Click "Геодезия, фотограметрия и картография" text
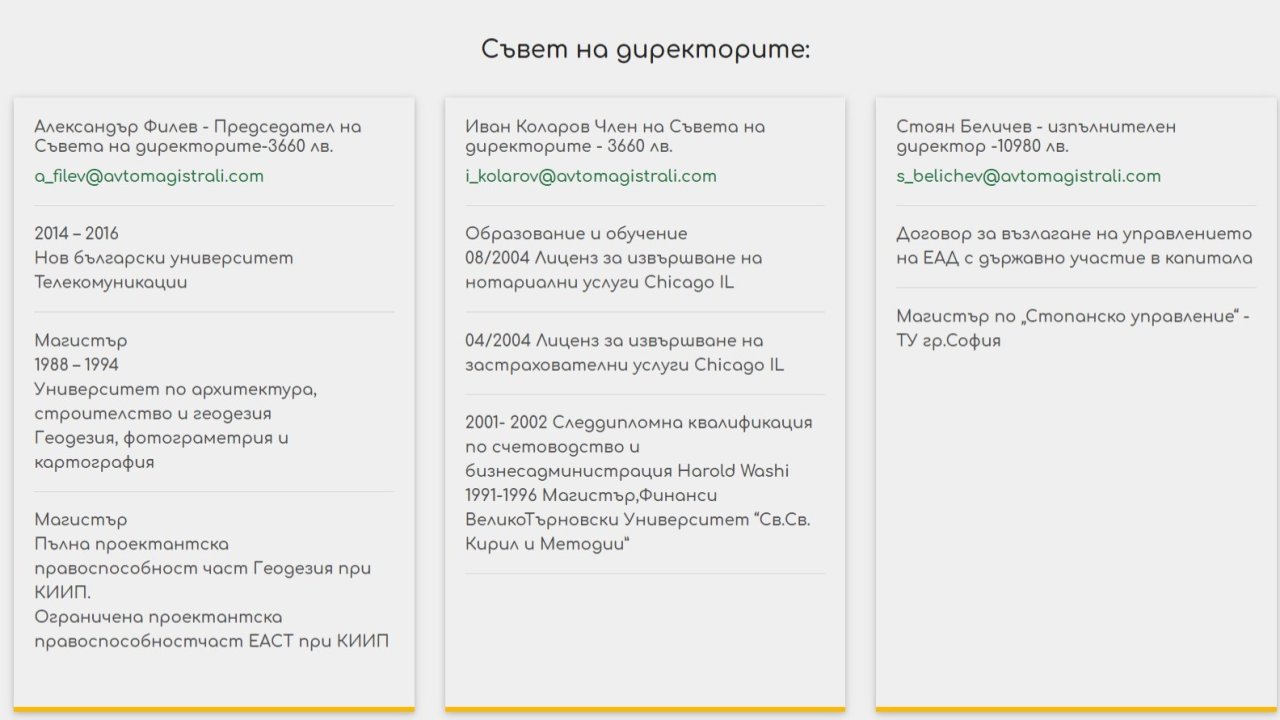The image size is (1280, 720). coord(161,450)
